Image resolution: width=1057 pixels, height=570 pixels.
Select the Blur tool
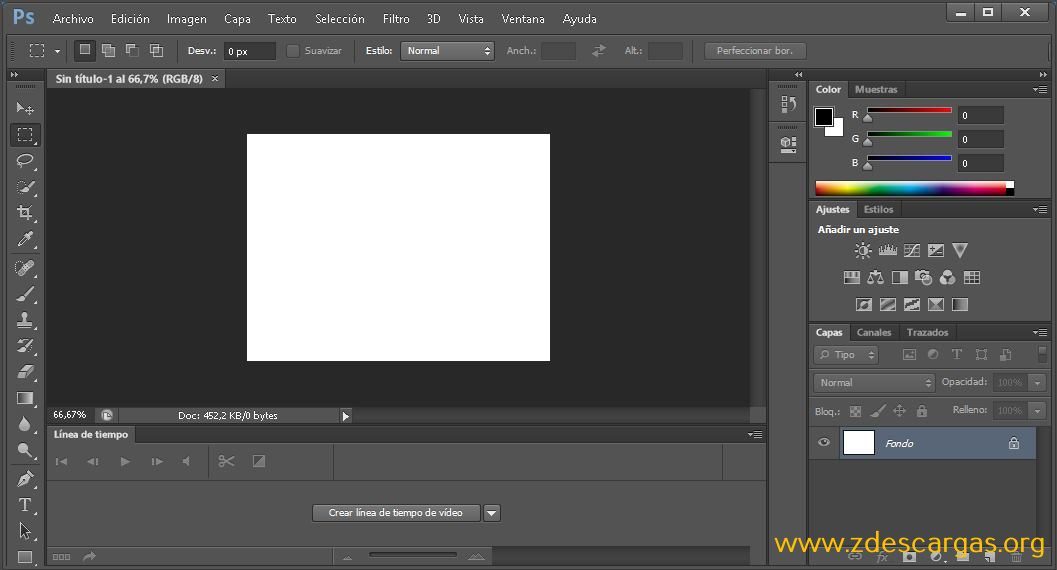pyautogui.click(x=25, y=424)
